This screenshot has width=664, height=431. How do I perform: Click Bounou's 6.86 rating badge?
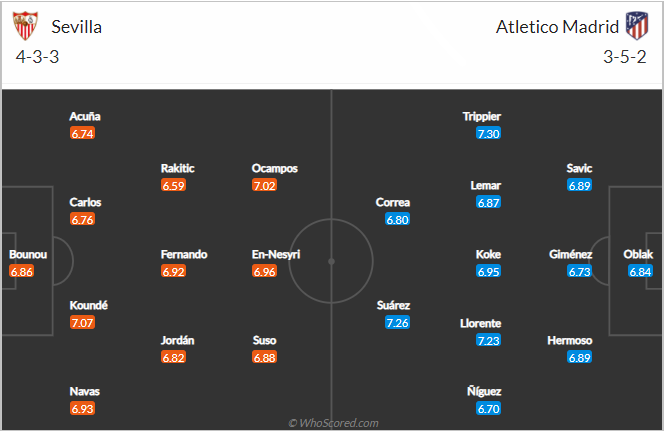(x=22, y=271)
